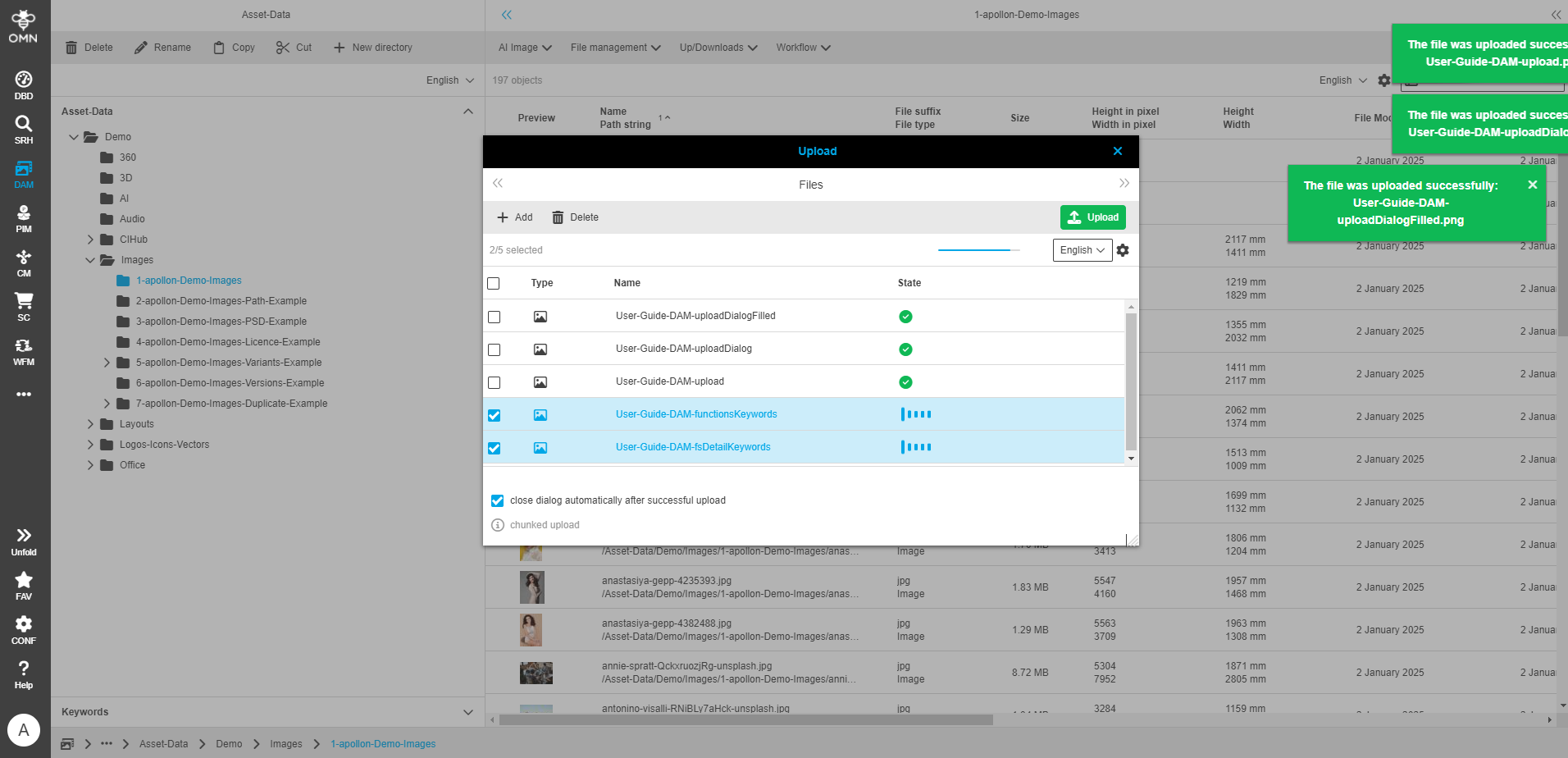Open the File management menu

[615, 48]
